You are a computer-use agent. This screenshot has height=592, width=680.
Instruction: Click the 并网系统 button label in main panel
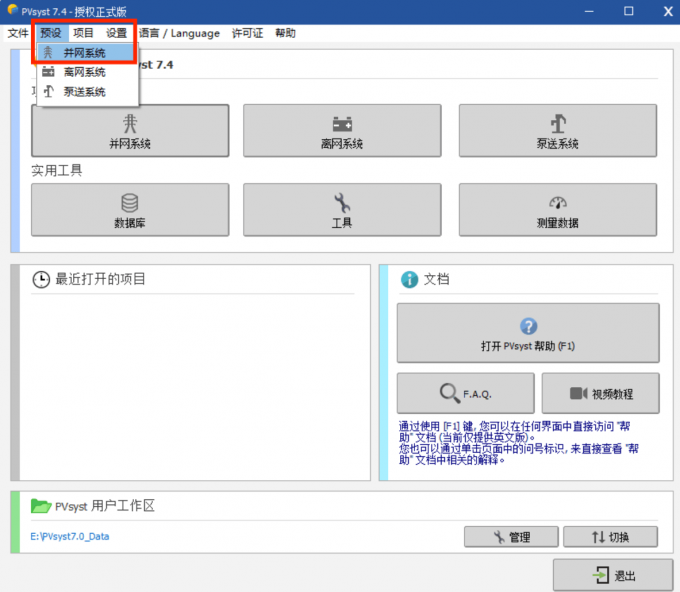(130, 144)
